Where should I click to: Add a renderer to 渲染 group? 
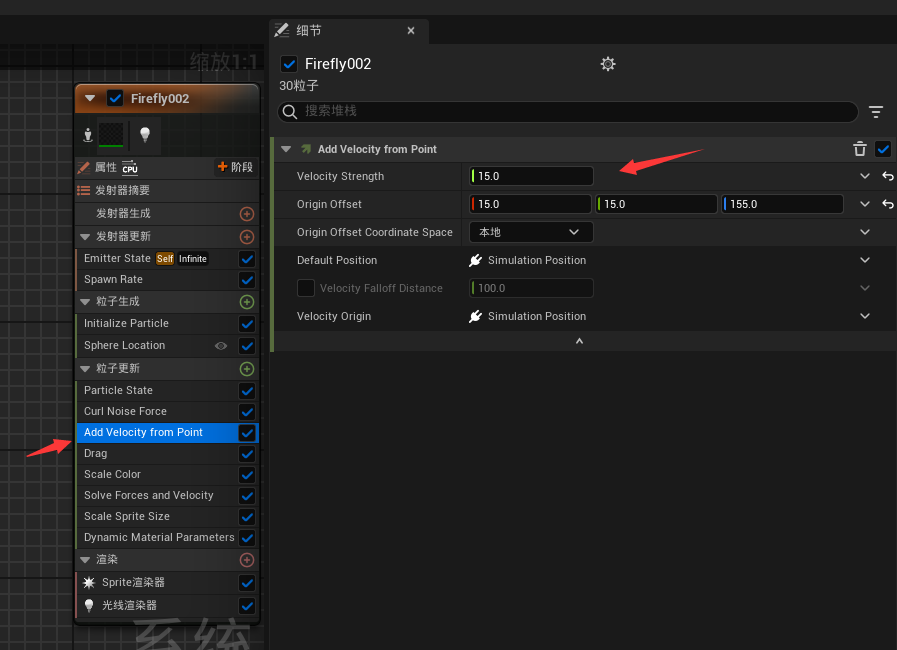(x=247, y=560)
